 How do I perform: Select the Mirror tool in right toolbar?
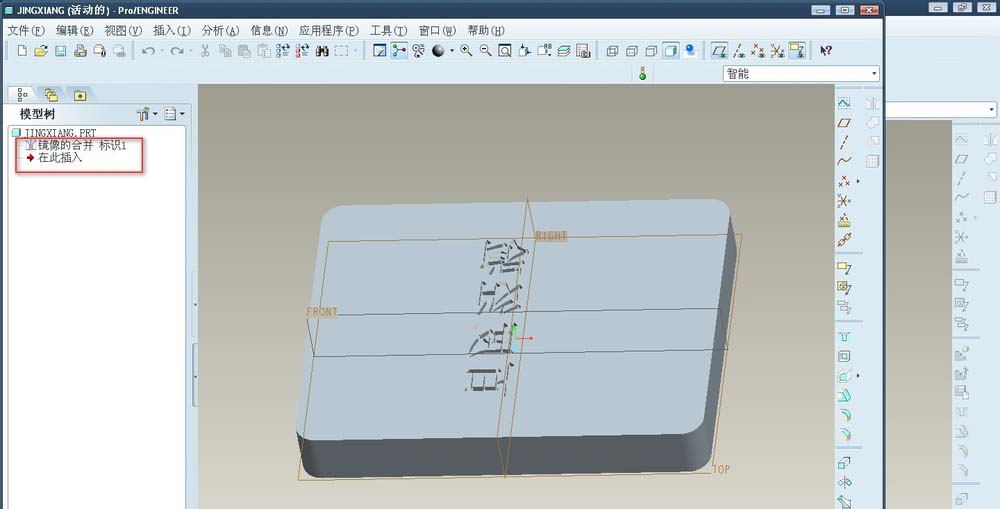tap(872, 103)
